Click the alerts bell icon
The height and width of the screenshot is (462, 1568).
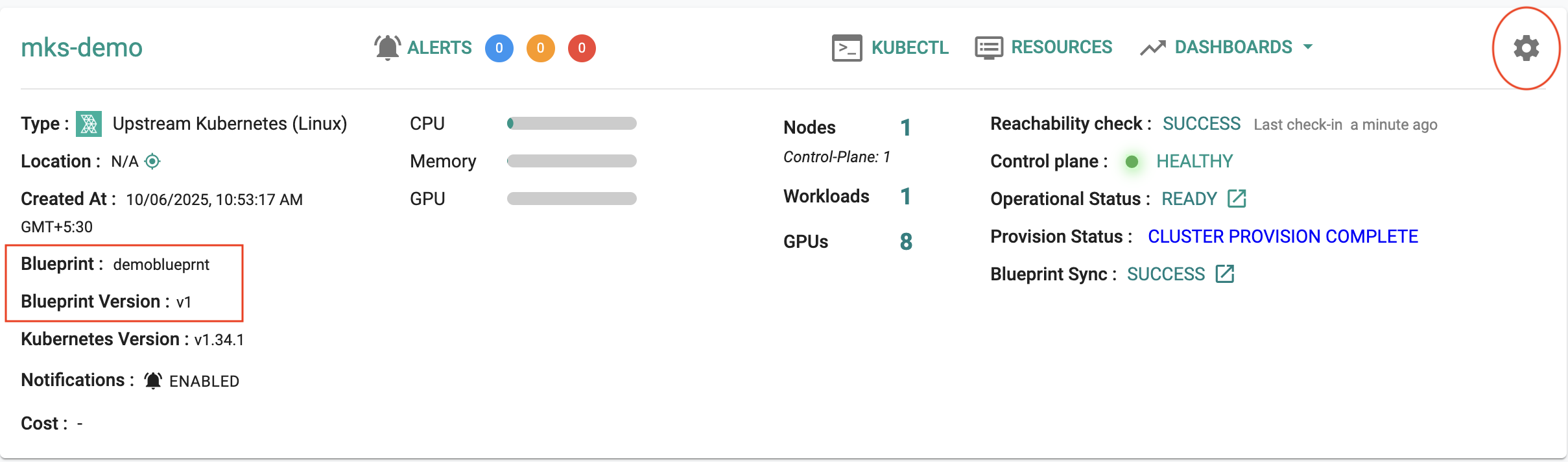(387, 47)
